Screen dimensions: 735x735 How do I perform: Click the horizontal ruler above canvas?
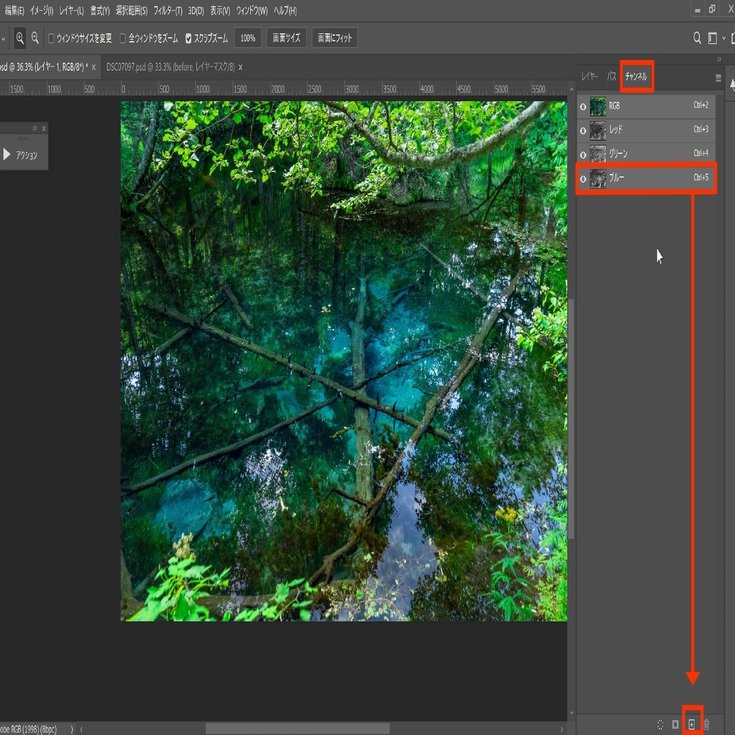pos(284,89)
